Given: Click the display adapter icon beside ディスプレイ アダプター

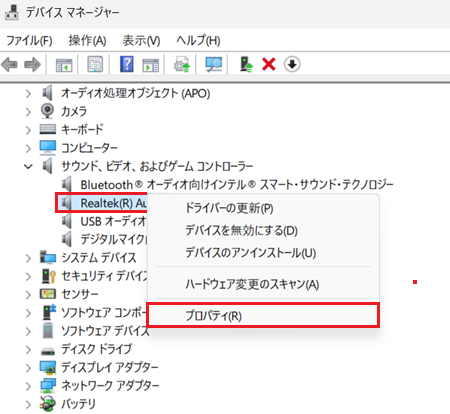Looking at the screenshot, I should point(48,367).
